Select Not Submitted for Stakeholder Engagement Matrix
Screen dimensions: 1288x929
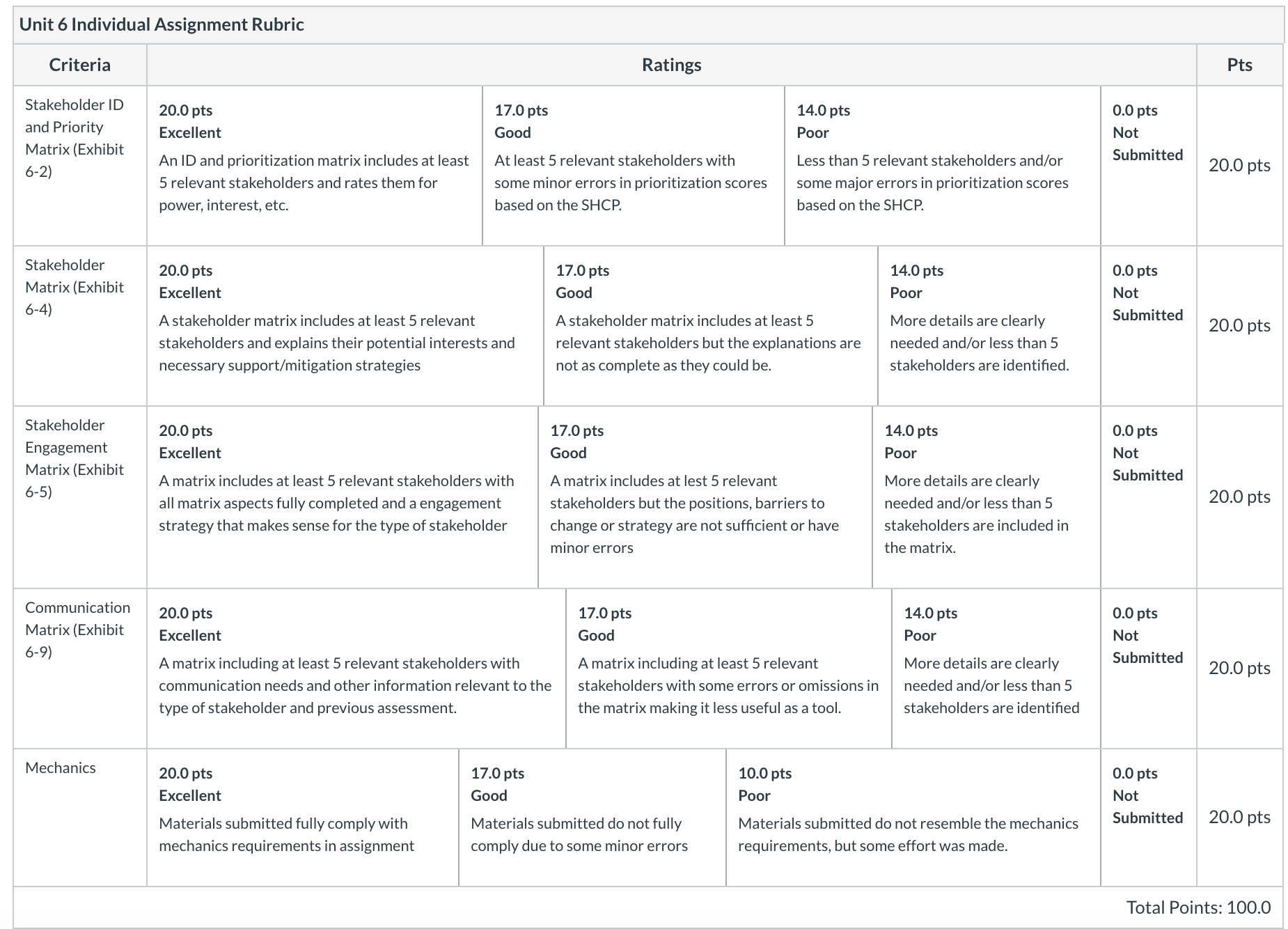click(1149, 497)
